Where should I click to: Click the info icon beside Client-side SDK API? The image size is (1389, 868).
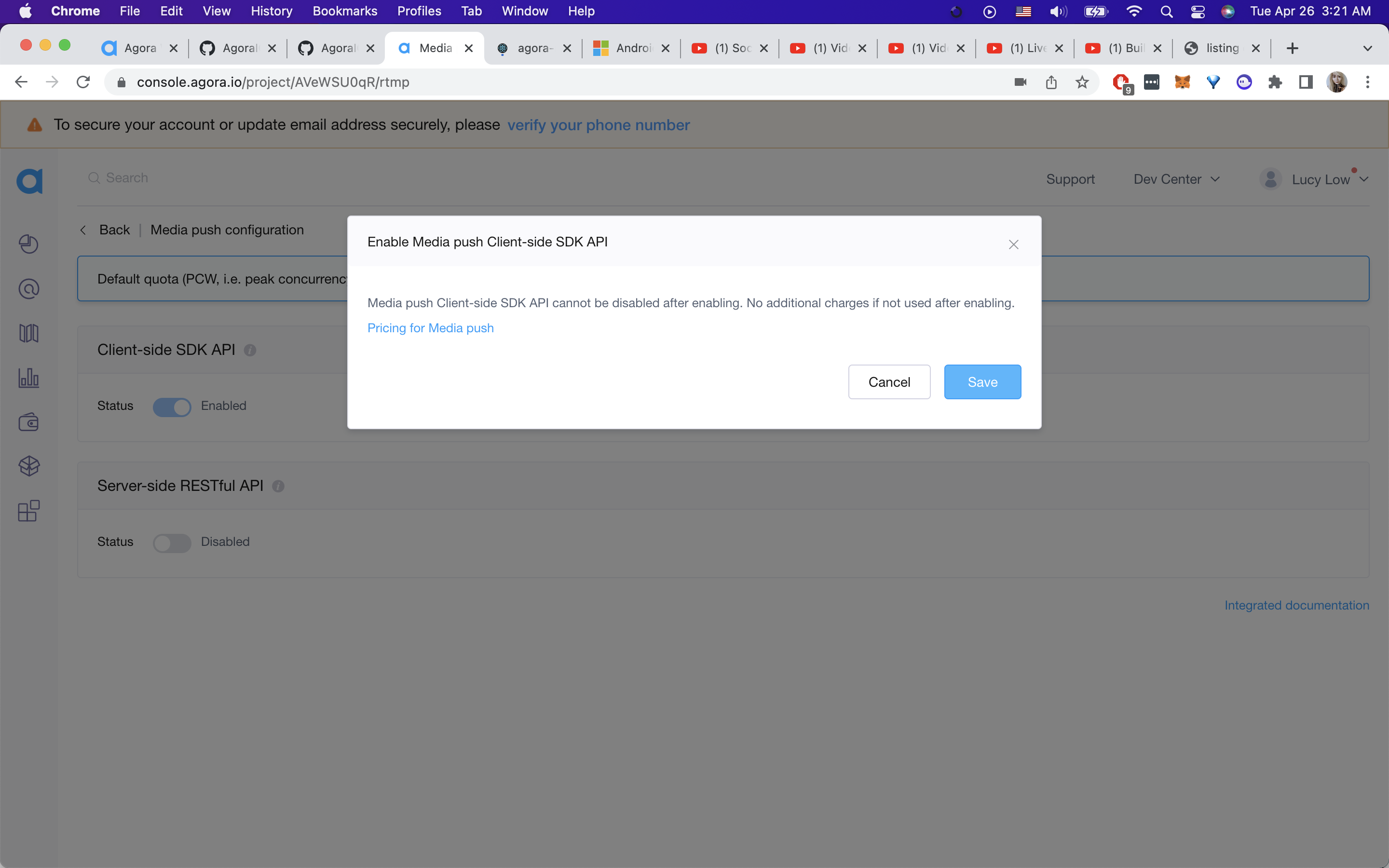click(250, 350)
